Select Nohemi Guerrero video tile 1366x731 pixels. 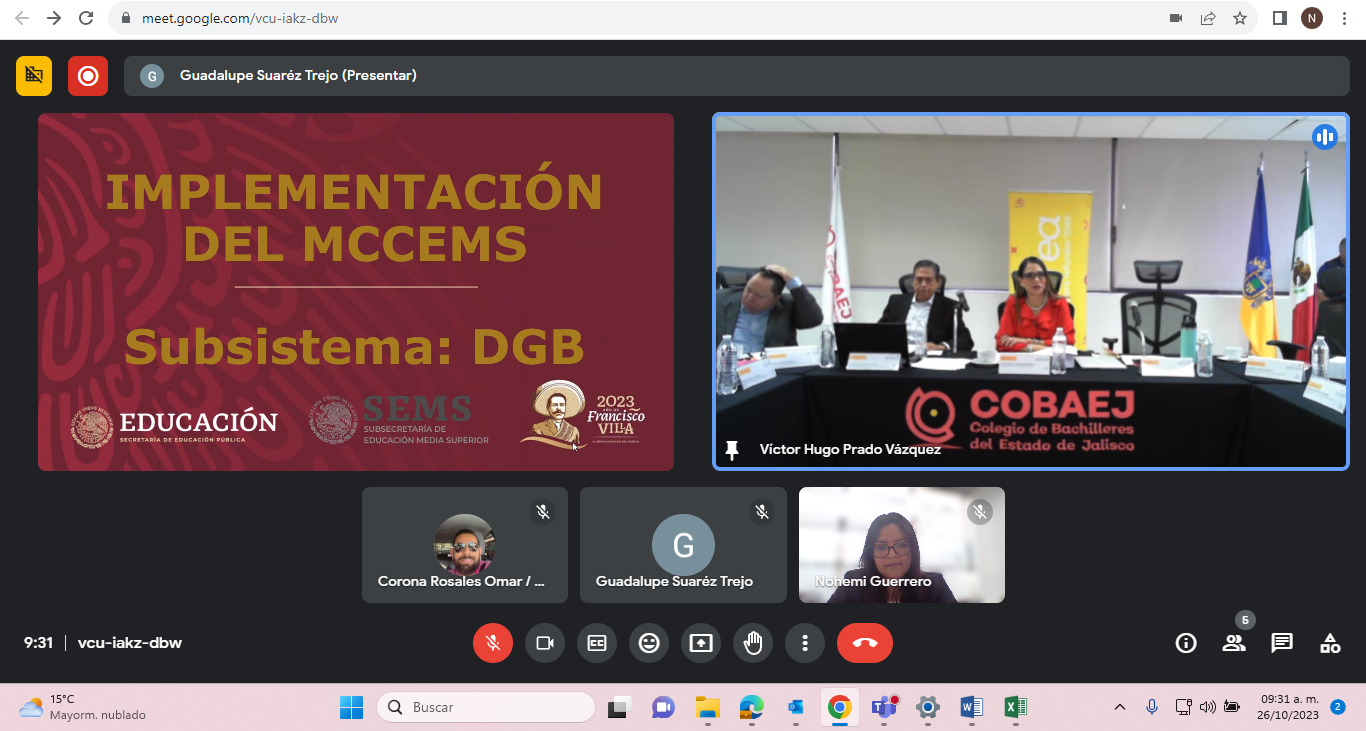[x=901, y=545]
